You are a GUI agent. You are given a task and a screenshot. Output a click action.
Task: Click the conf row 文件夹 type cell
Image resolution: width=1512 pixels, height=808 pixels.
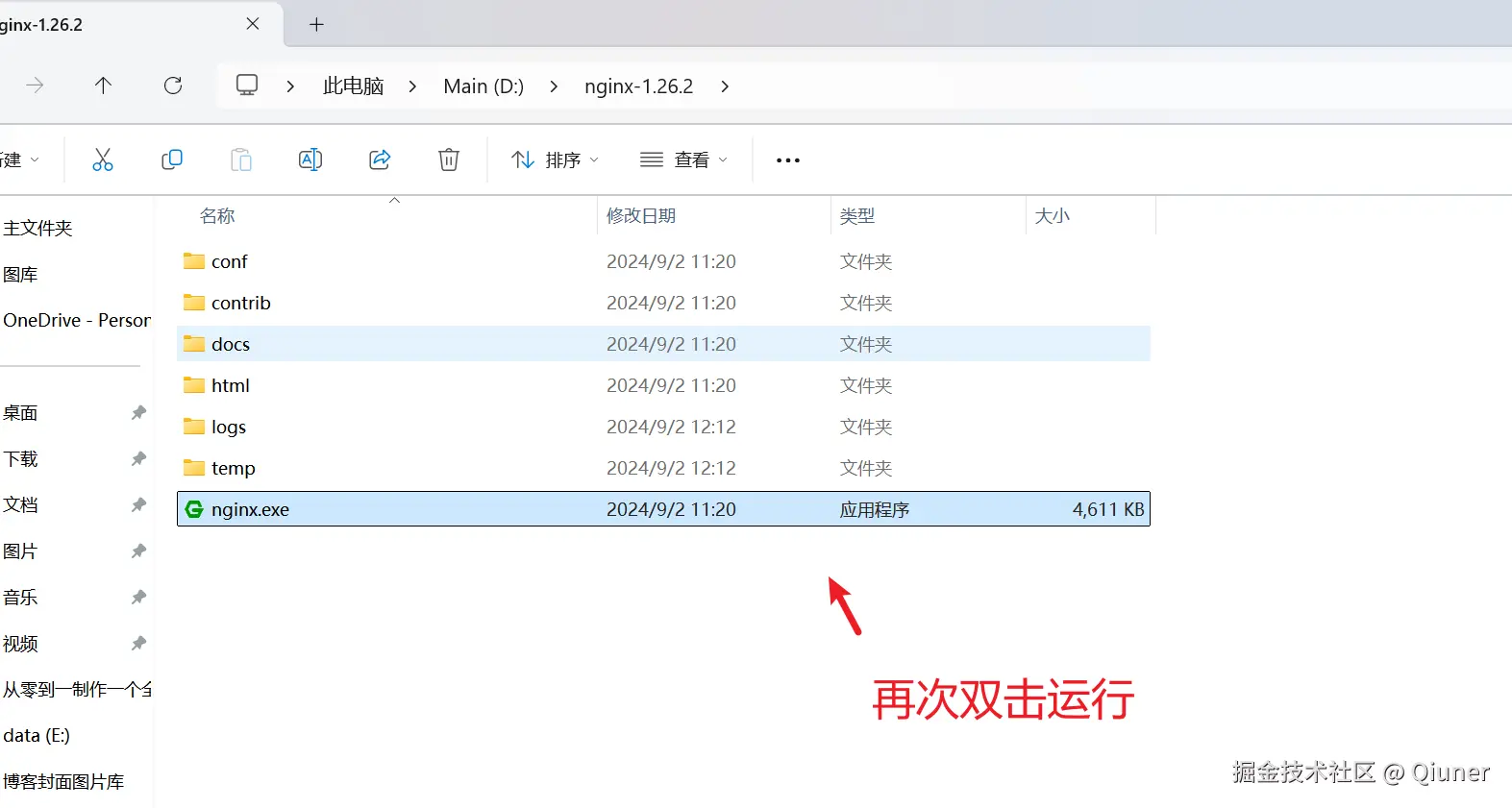[866, 261]
